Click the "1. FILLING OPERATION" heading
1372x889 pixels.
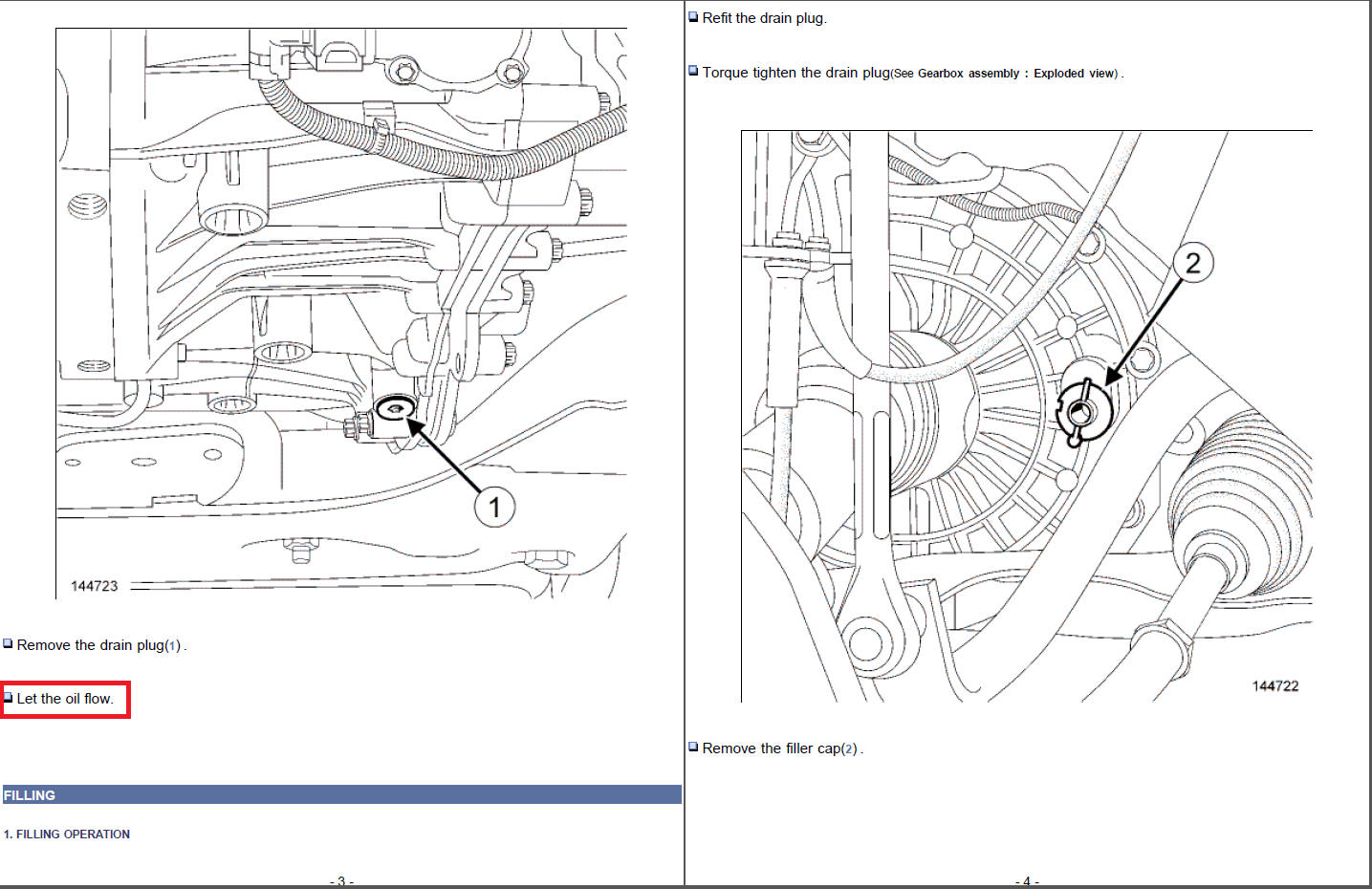pyautogui.click(x=67, y=835)
